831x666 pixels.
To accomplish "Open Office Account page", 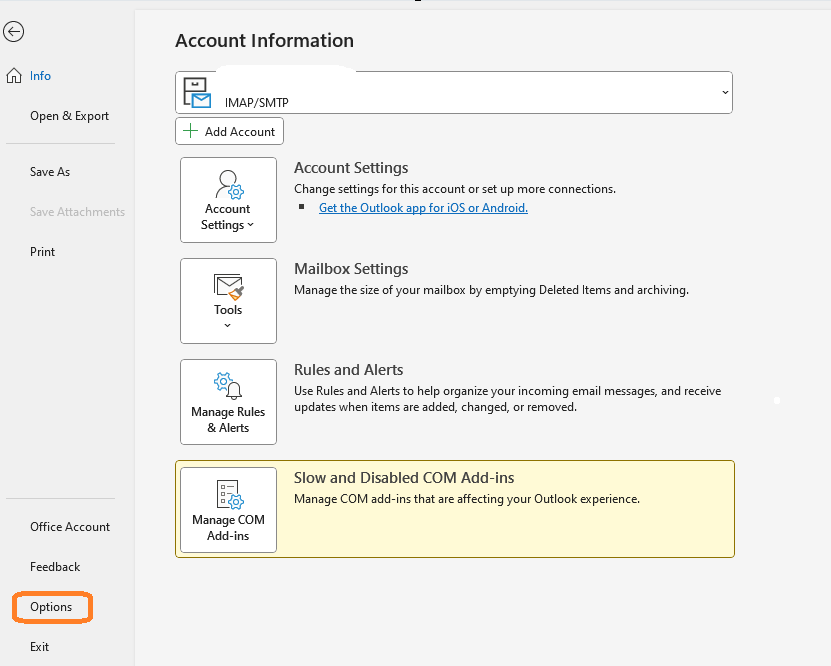I will coord(70,527).
